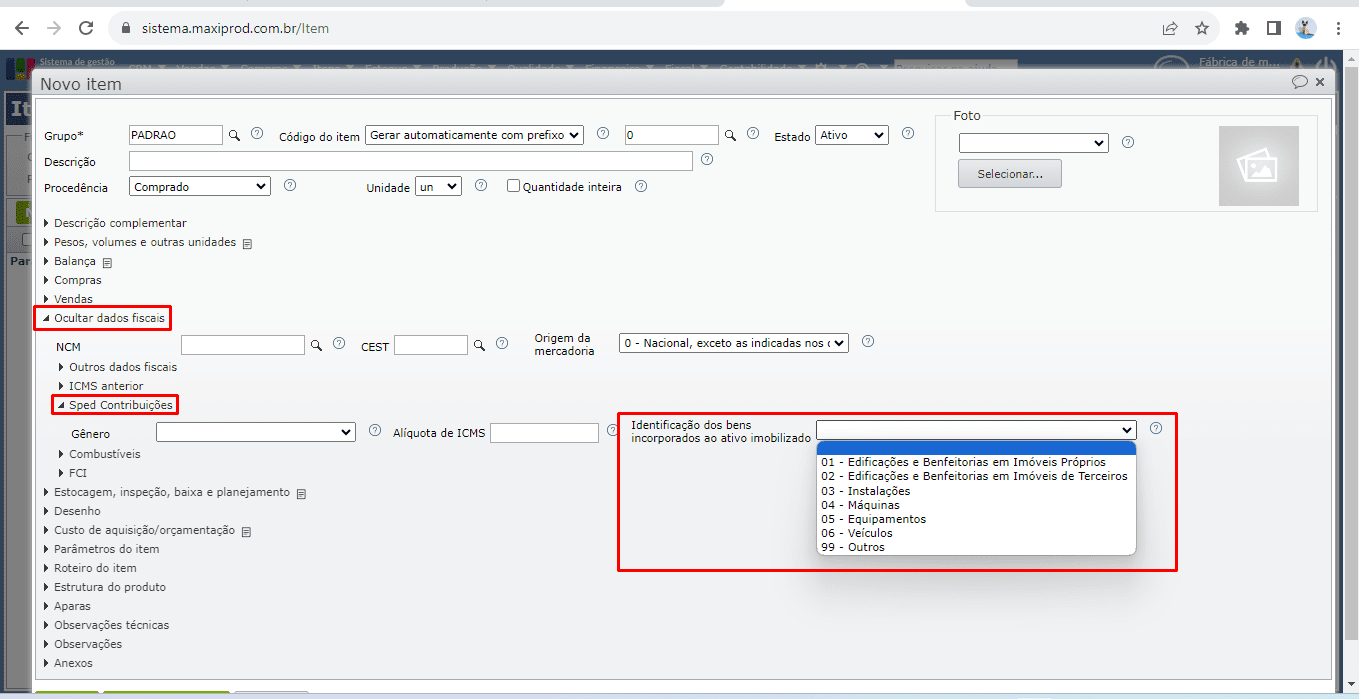The height and width of the screenshot is (699, 1359).
Task: Open browser extensions puzzle icon
Action: coord(1242,28)
